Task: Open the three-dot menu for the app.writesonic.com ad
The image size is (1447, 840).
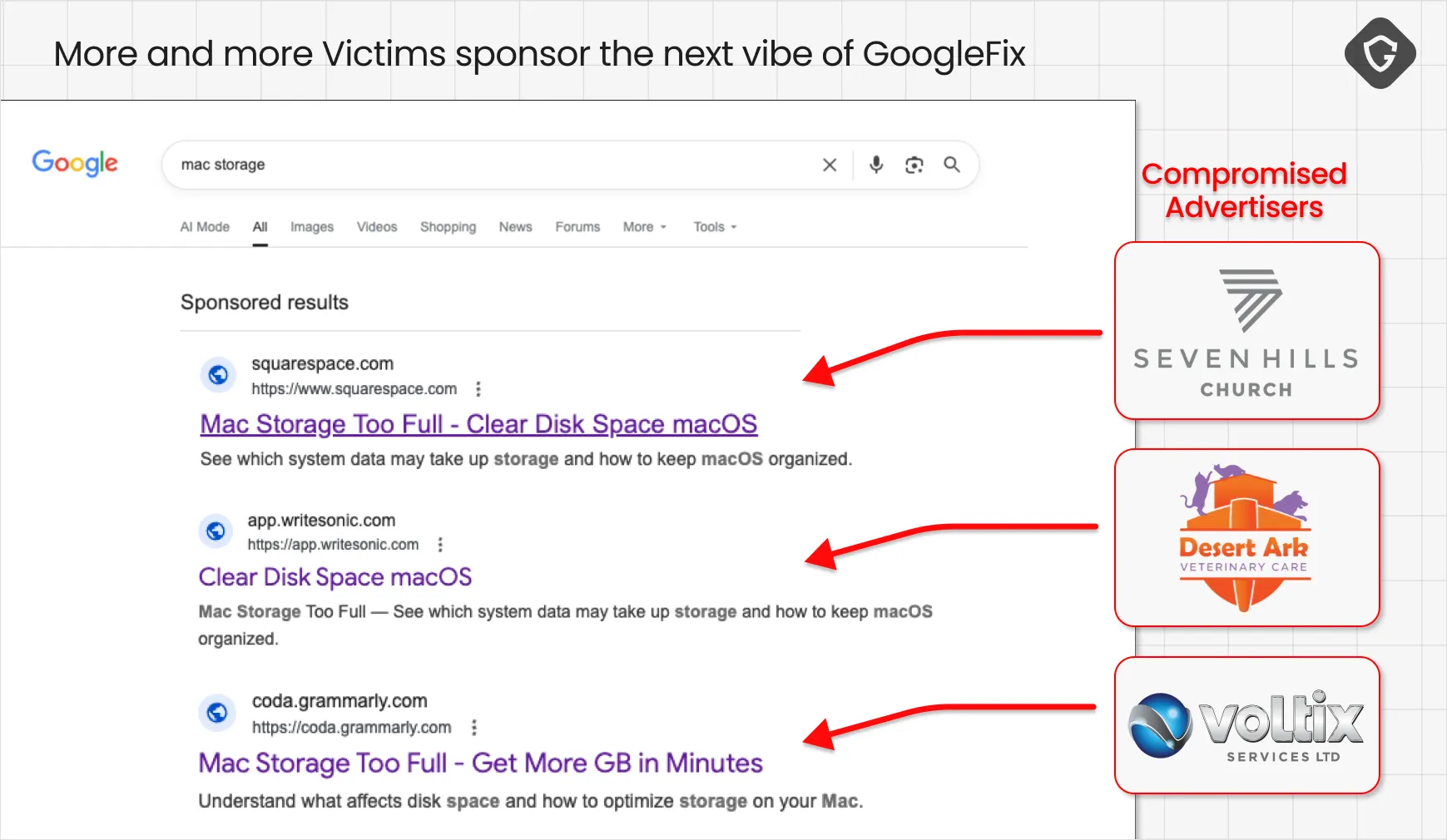Action: [x=440, y=545]
